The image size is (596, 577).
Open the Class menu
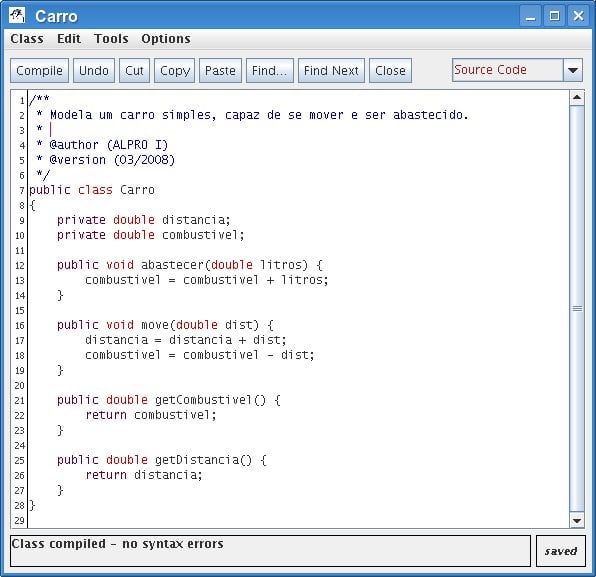[x=27, y=39]
